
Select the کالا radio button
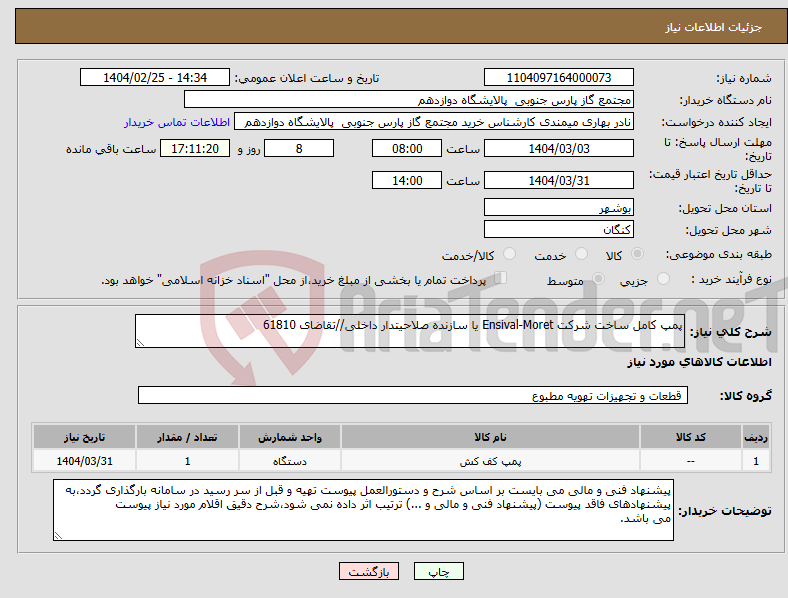click(637, 254)
